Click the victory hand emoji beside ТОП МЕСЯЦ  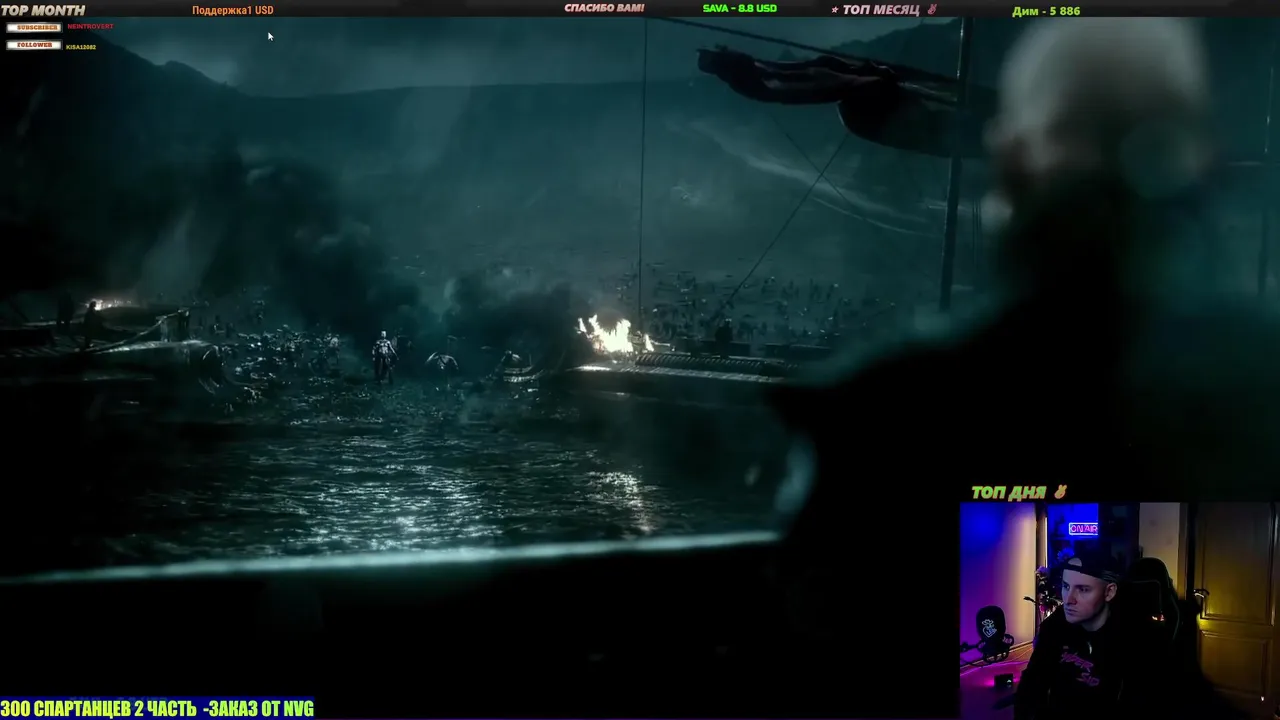tap(932, 10)
